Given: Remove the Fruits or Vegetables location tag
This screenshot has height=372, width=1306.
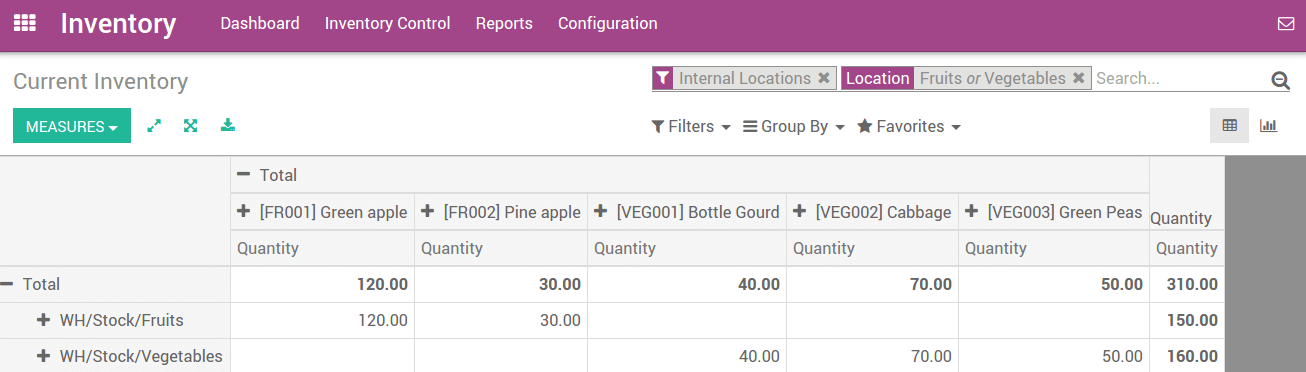Looking at the screenshot, I should tap(1078, 78).
